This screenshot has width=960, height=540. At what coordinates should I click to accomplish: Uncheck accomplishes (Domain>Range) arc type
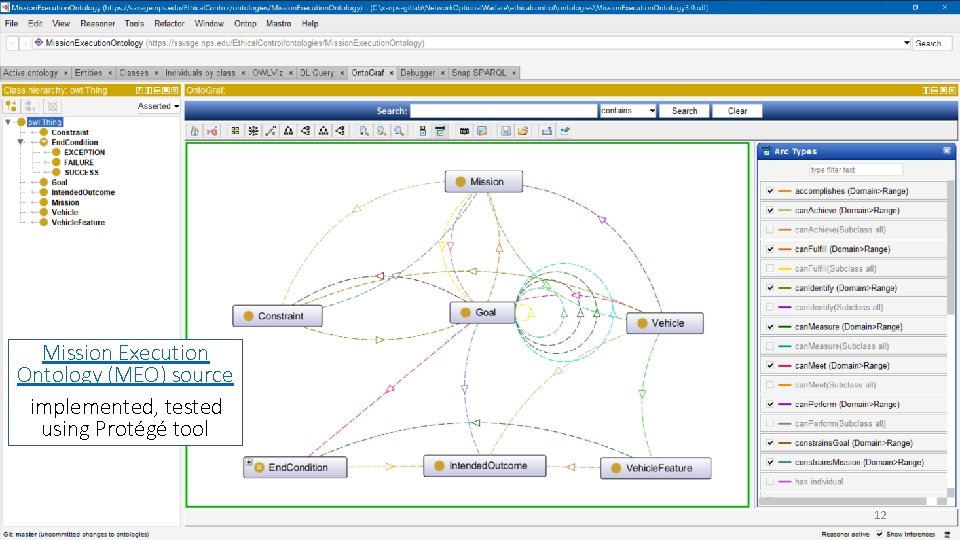click(x=770, y=191)
